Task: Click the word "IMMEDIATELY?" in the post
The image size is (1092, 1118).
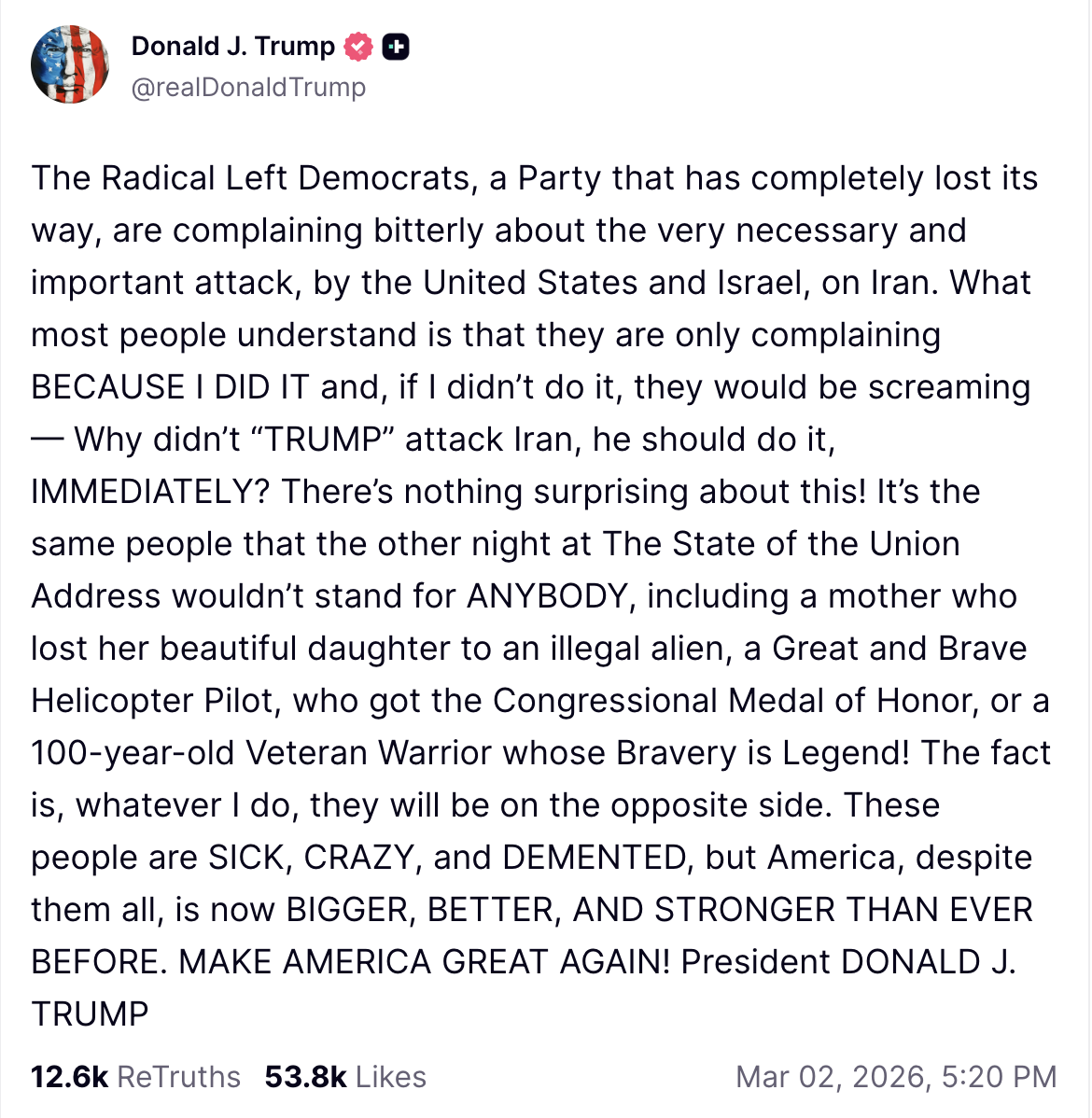Action: (151, 492)
